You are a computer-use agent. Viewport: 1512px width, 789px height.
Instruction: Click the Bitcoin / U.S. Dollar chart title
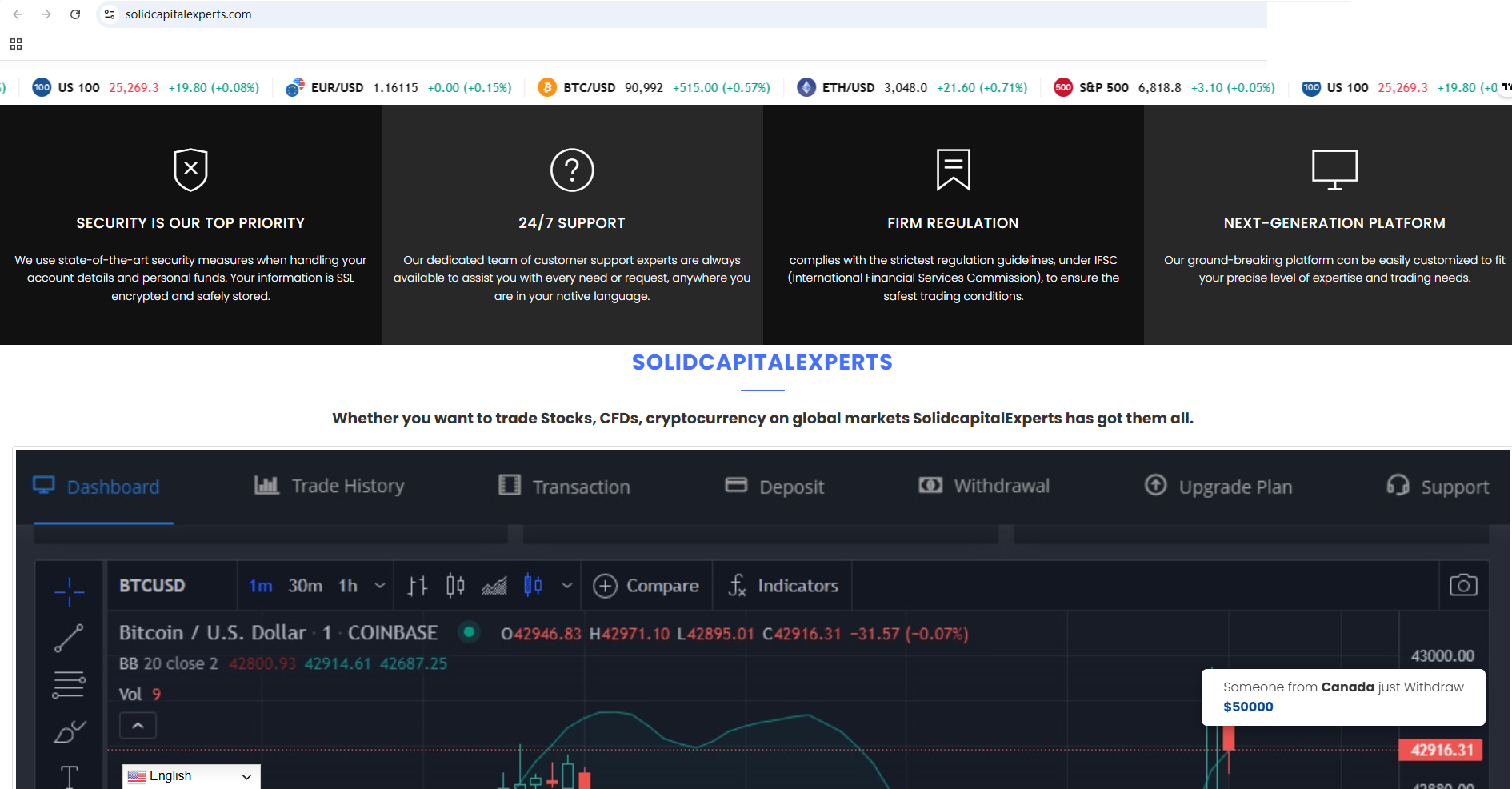[x=278, y=633]
